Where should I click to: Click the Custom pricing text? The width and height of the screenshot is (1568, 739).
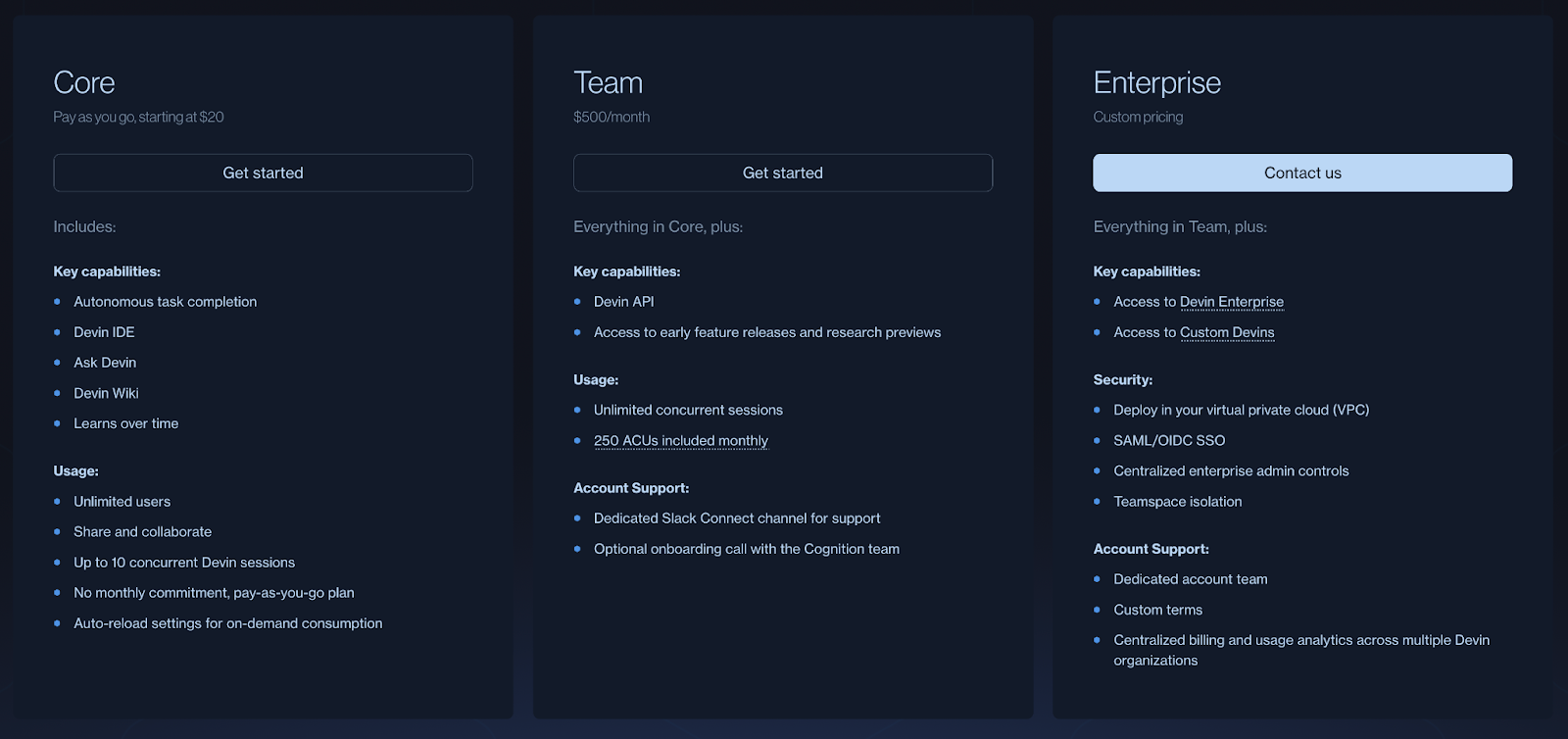[1139, 117]
